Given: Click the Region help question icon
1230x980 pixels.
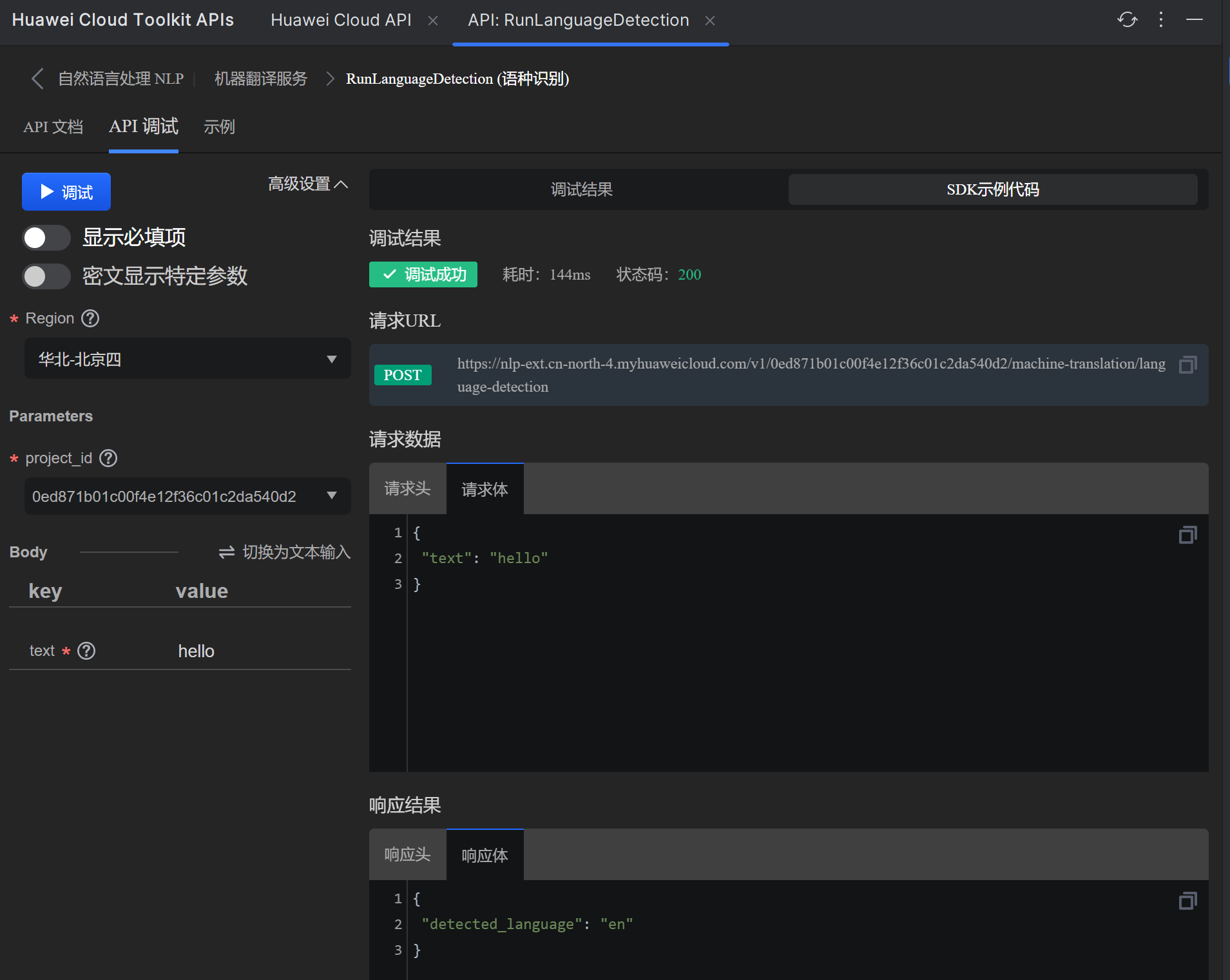Looking at the screenshot, I should click(90, 318).
